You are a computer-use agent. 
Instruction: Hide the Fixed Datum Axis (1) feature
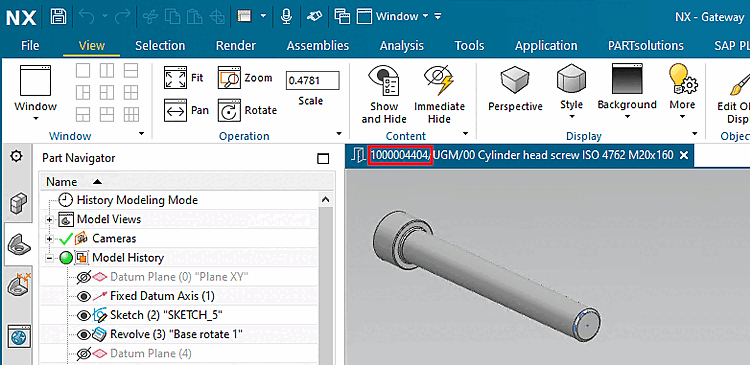(84, 296)
